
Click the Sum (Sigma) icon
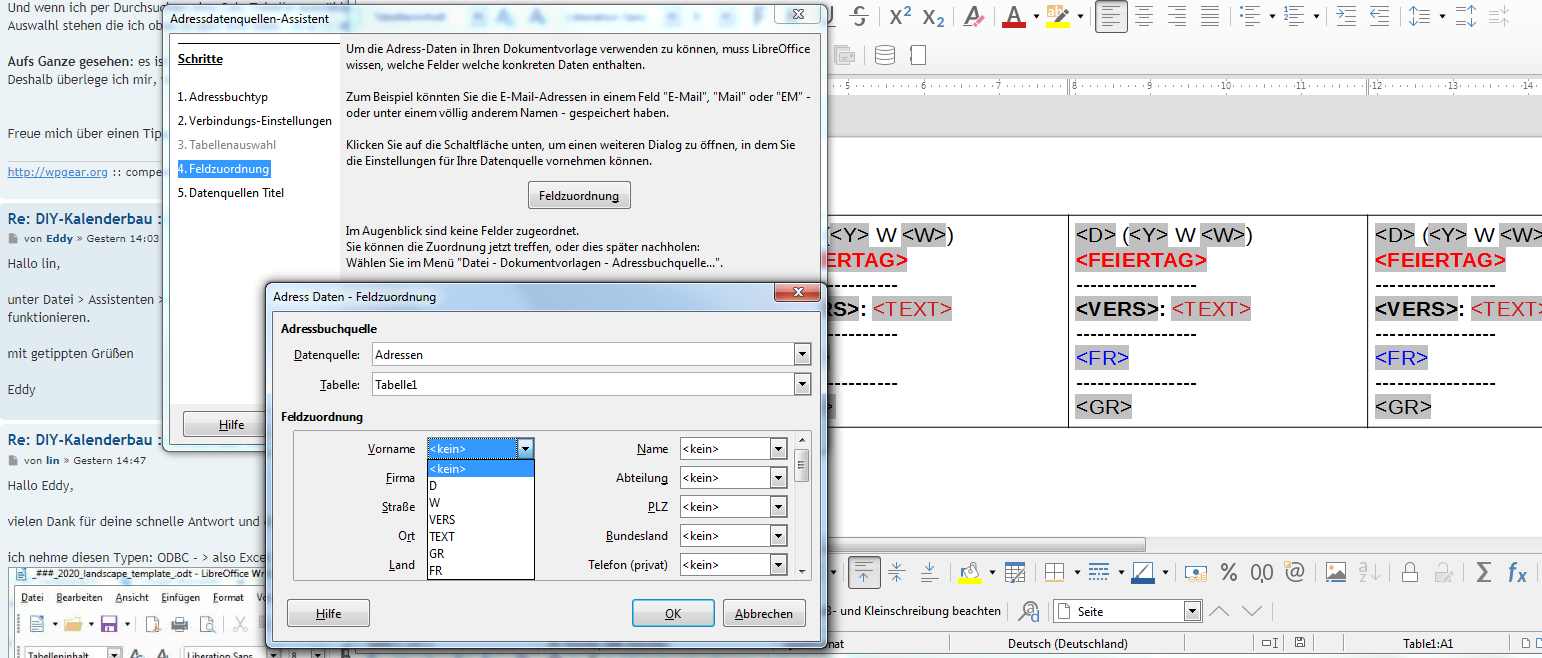[x=1484, y=572]
